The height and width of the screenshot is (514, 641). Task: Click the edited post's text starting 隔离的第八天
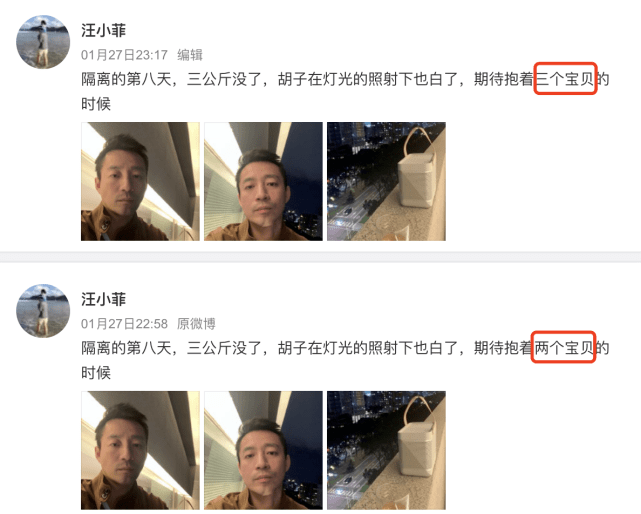tap(345, 91)
